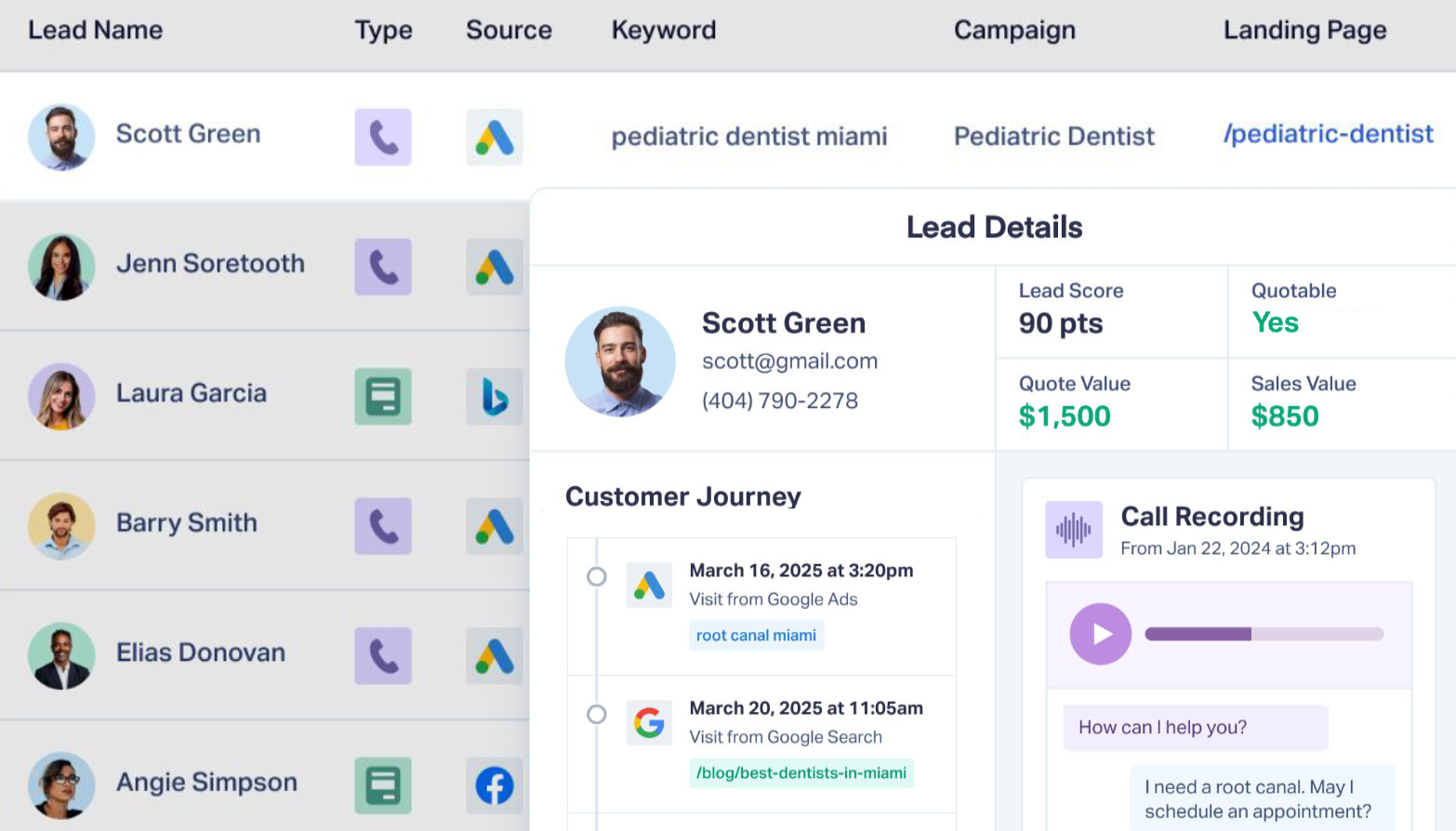Select the Angie Simpson lead row

206,783
